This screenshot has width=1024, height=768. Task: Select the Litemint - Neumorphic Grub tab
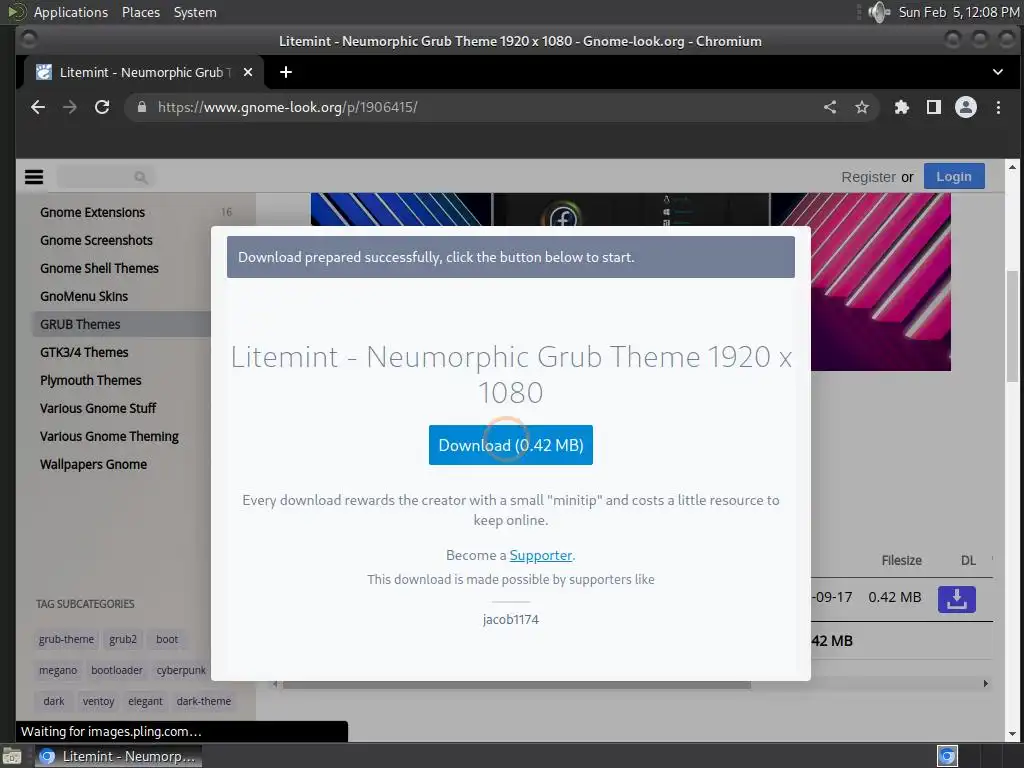142,72
